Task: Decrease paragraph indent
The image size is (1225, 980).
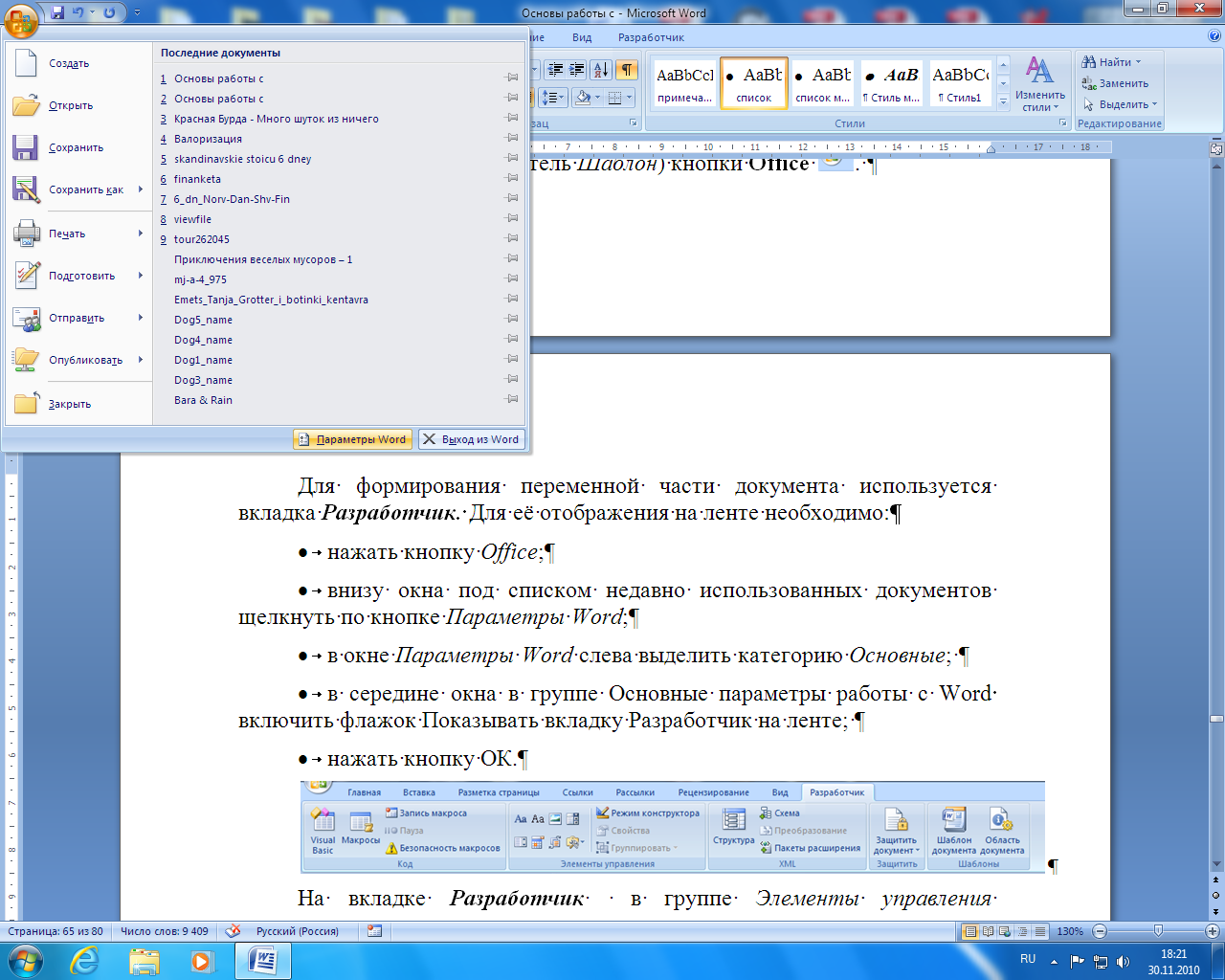Action: pyautogui.click(x=556, y=70)
